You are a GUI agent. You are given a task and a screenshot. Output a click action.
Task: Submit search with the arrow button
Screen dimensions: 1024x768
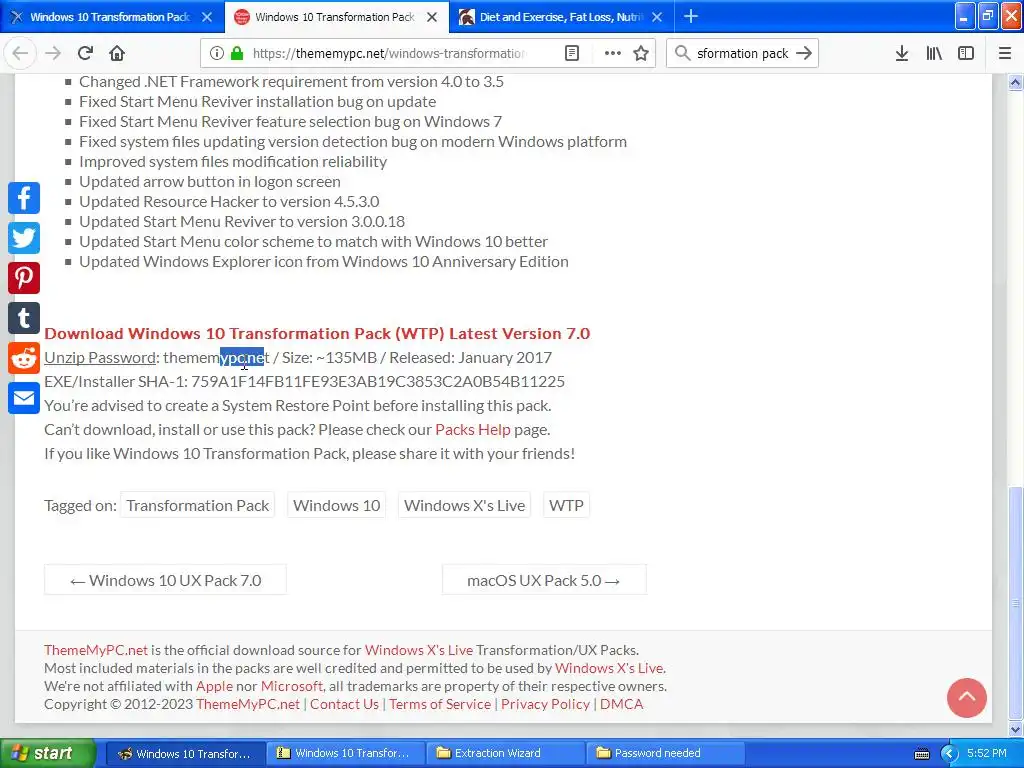coord(804,54)
